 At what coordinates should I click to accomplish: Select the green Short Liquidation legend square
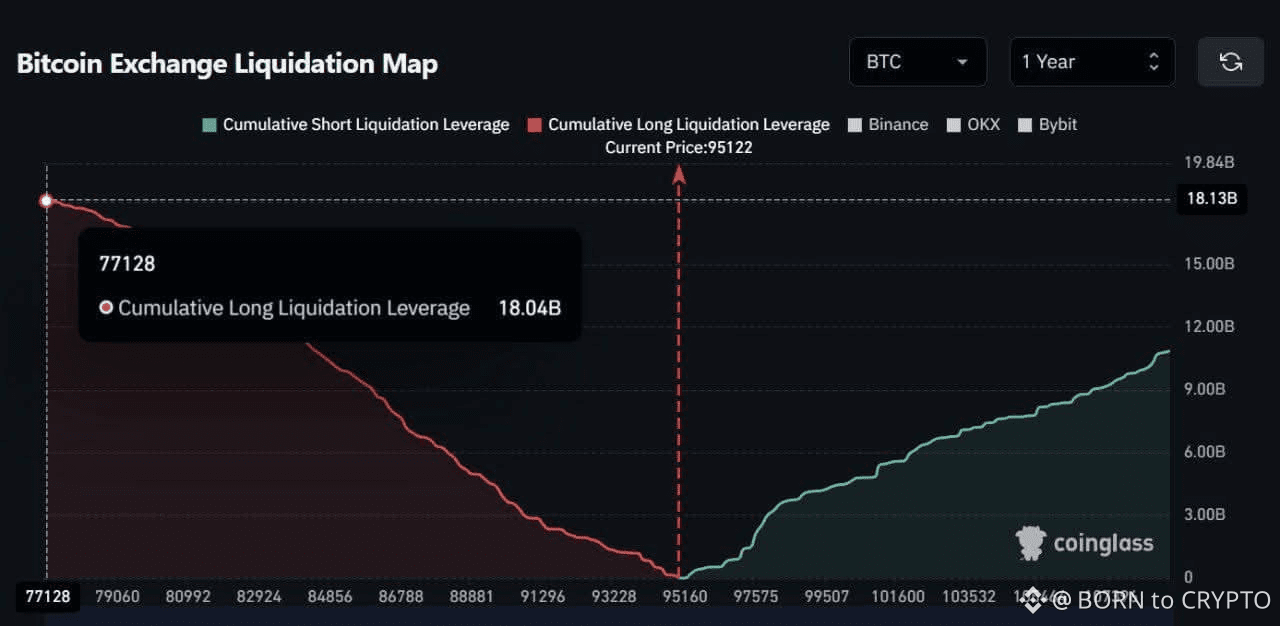click(x=209, y=124)
